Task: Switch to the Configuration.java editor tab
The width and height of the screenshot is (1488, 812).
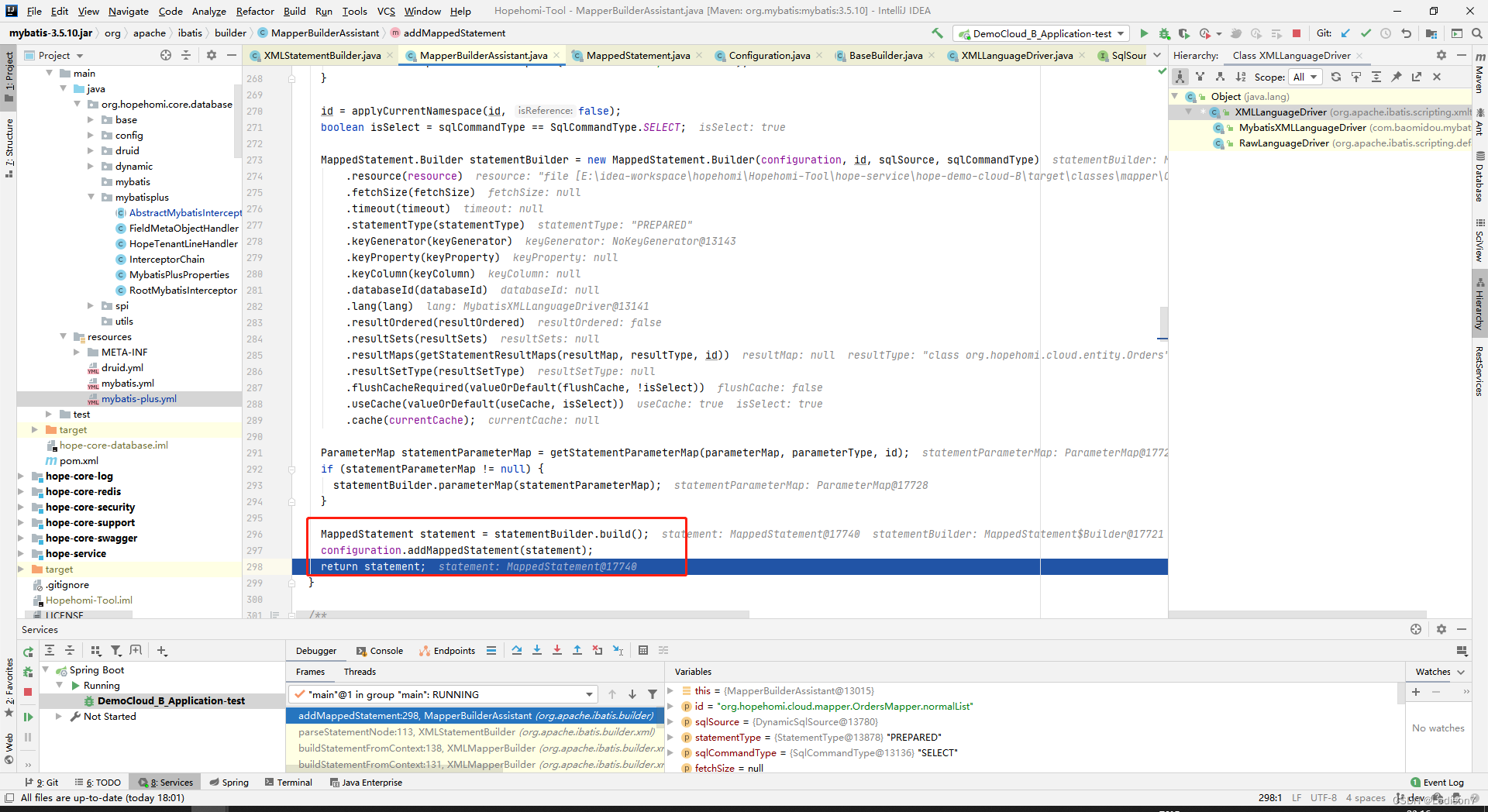Action: [769, 55]
